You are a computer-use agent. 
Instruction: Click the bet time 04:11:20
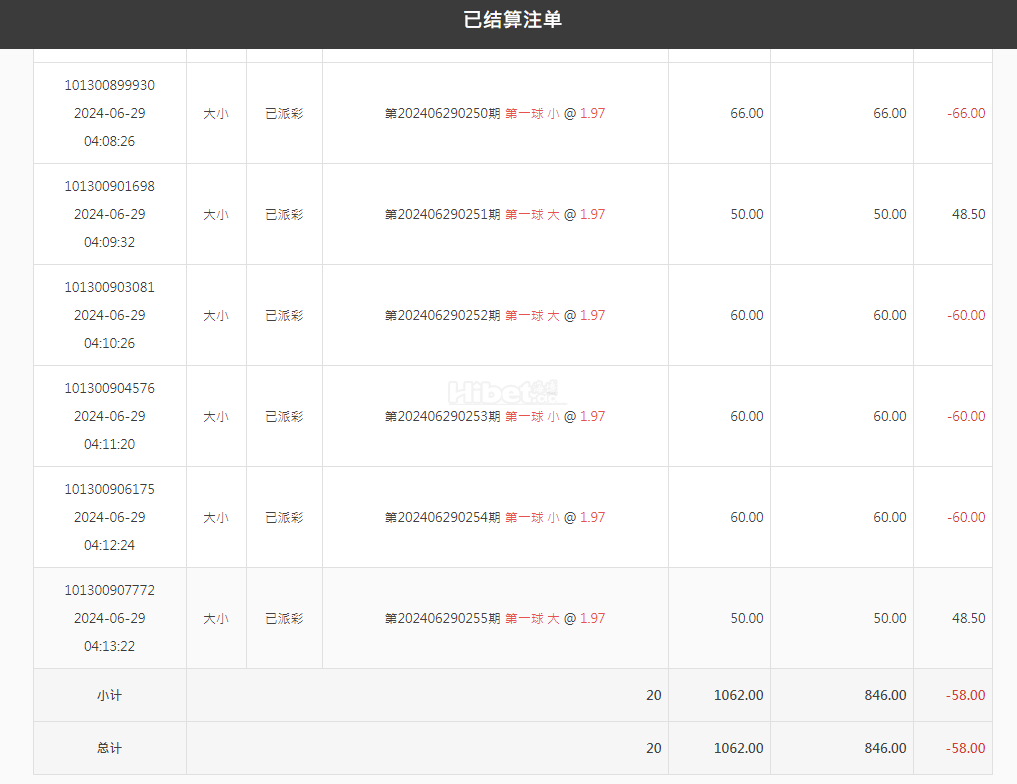coord(110,445)
